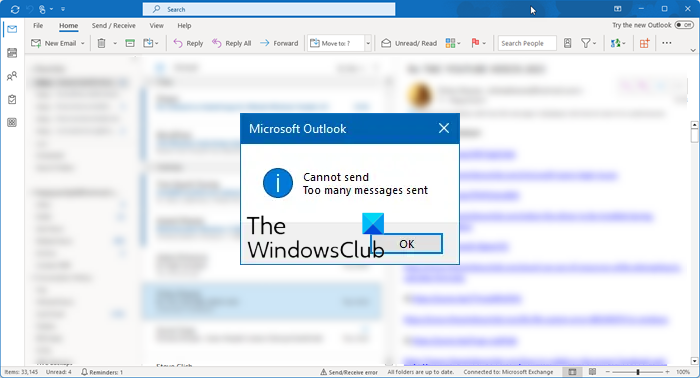
Task: Click the zoom out minus in status bar
Action: coord(608,372)
